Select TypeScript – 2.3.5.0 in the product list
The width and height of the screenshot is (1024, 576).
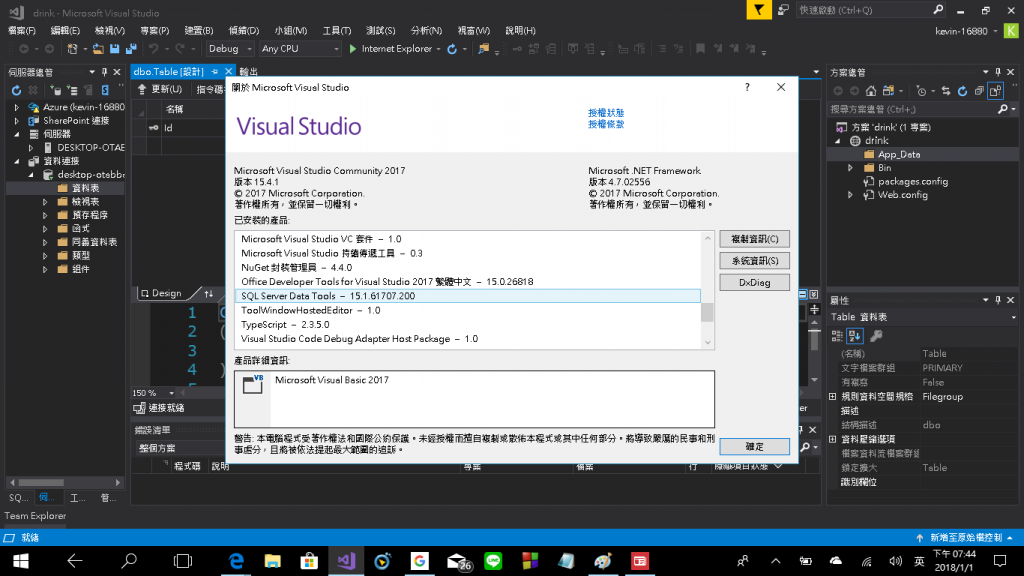point(285,325)
